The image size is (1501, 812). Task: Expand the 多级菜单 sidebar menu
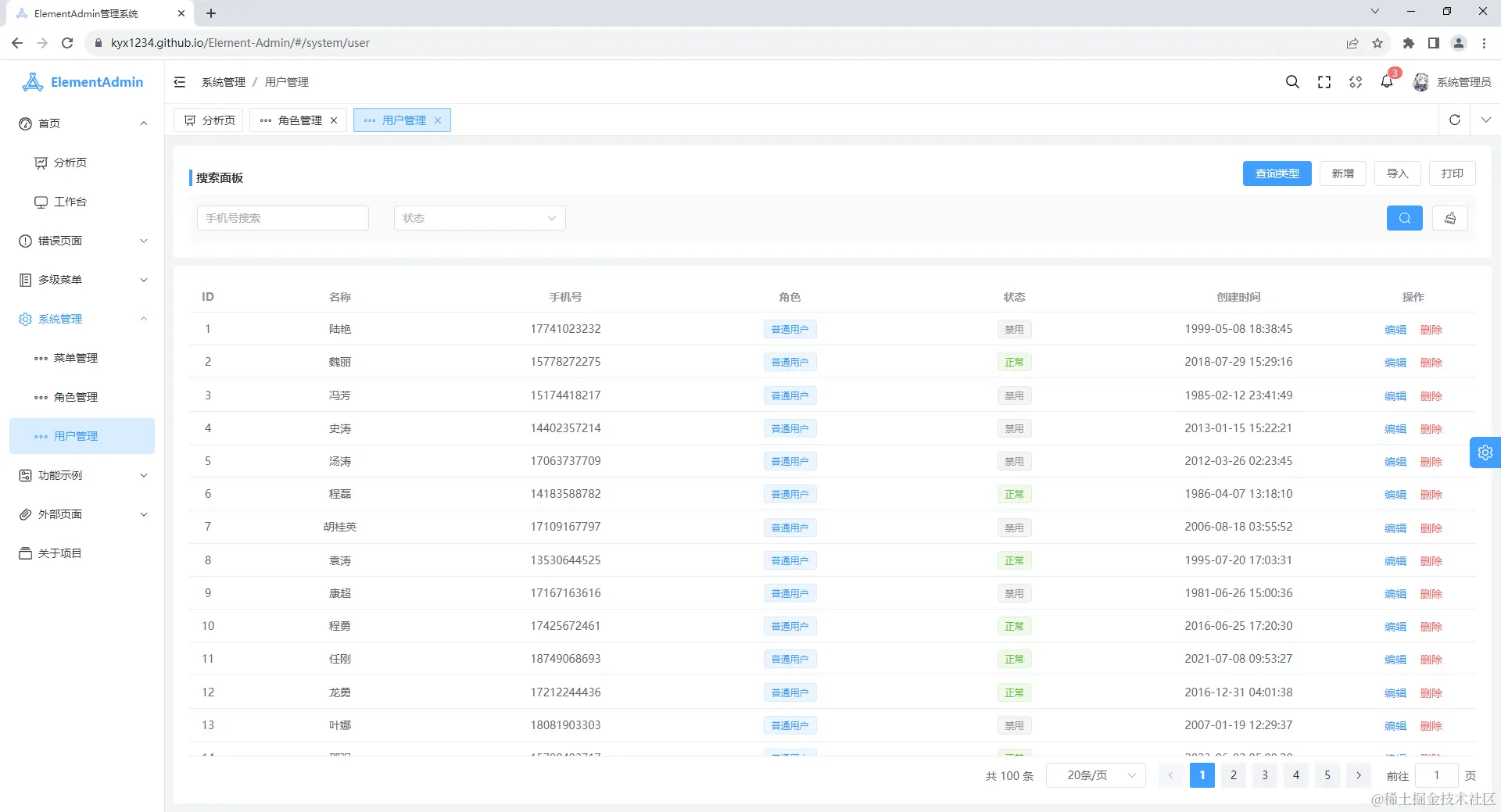[x=82, y=280]
